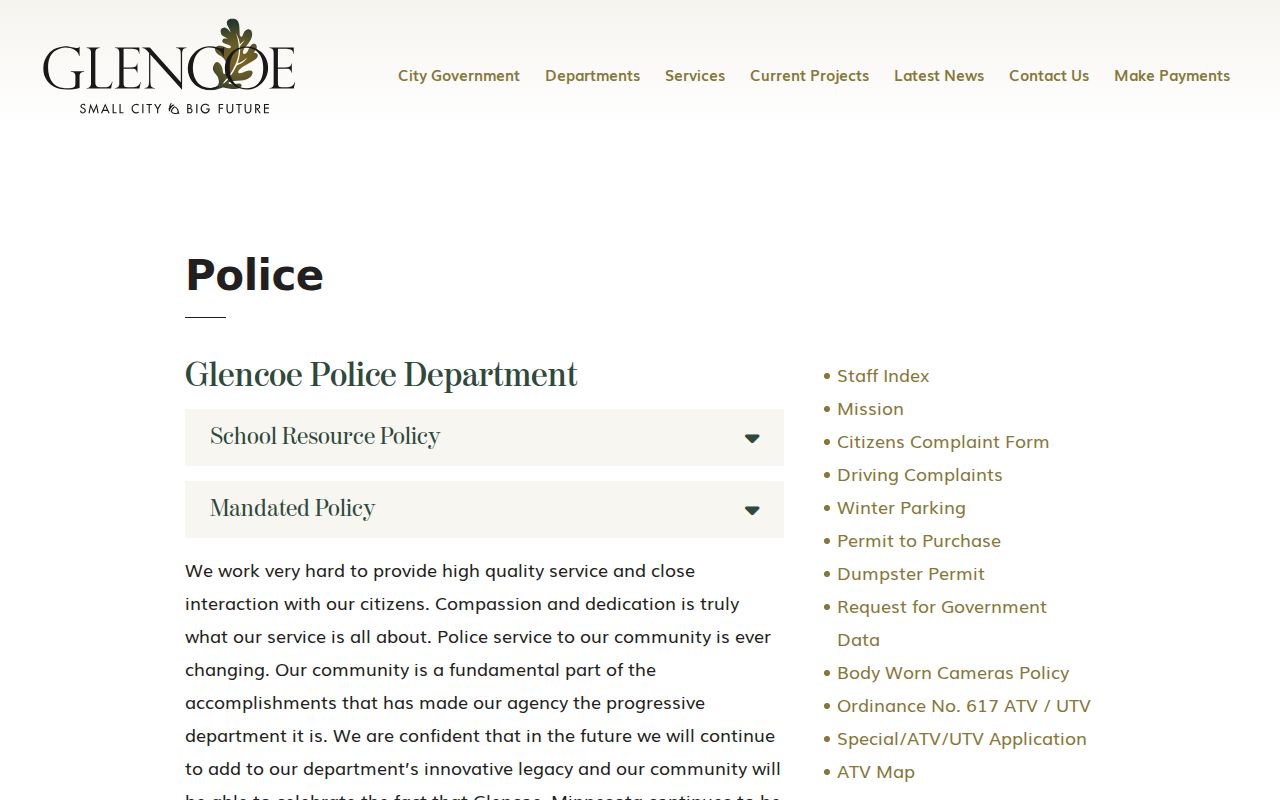Open Staff Index link

[x=883, y=376]
